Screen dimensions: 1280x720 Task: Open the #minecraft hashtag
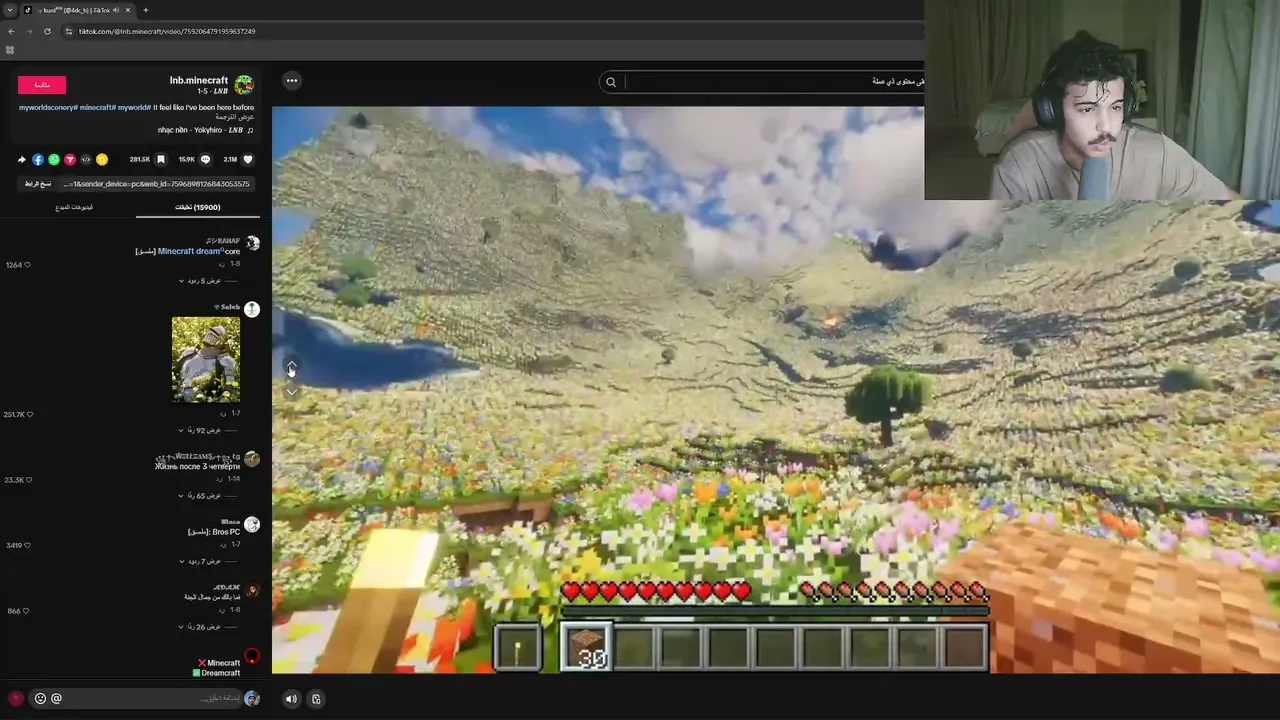pos(97,107)
